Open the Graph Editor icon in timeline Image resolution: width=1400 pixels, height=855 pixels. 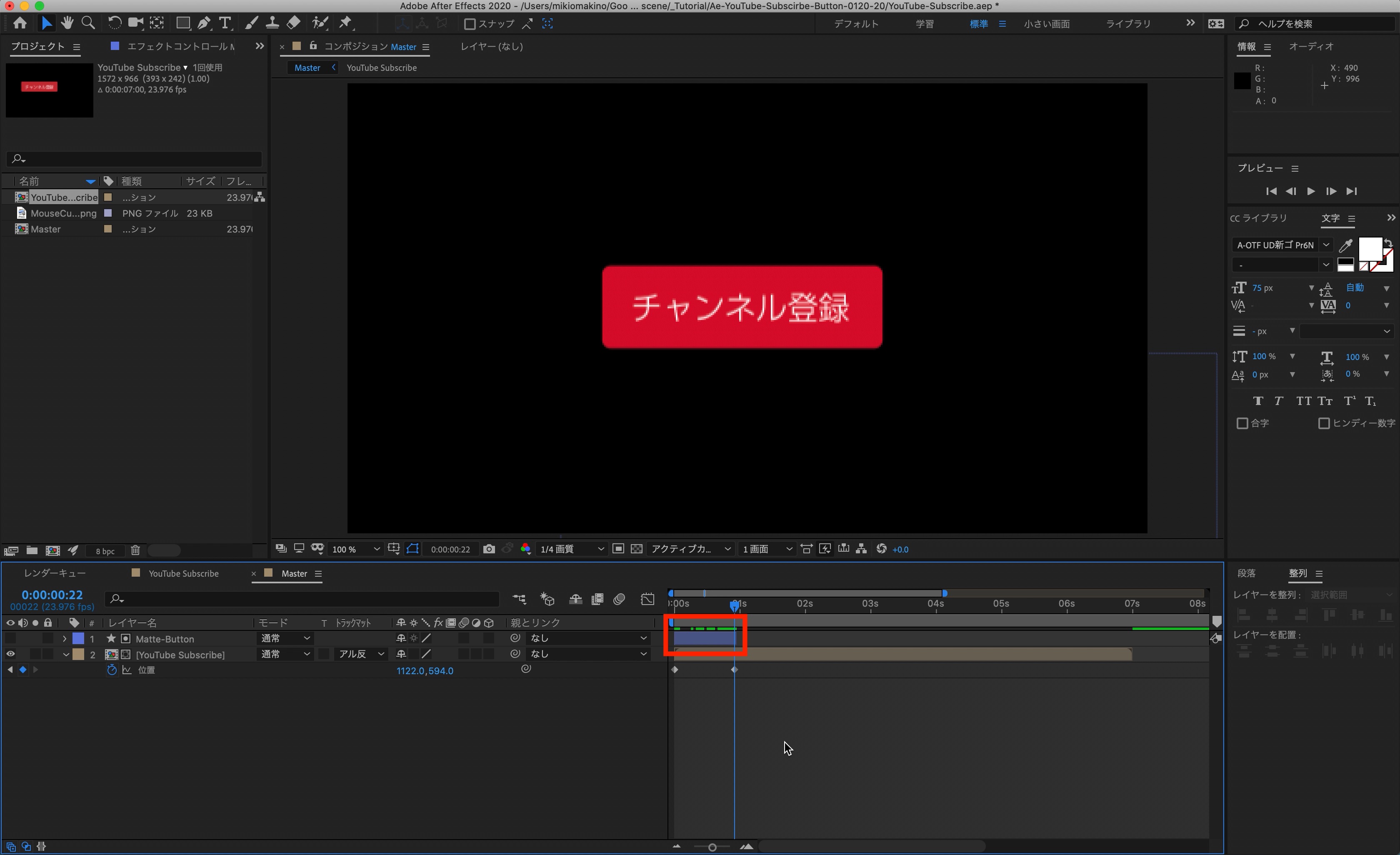[x=647, y=599]
